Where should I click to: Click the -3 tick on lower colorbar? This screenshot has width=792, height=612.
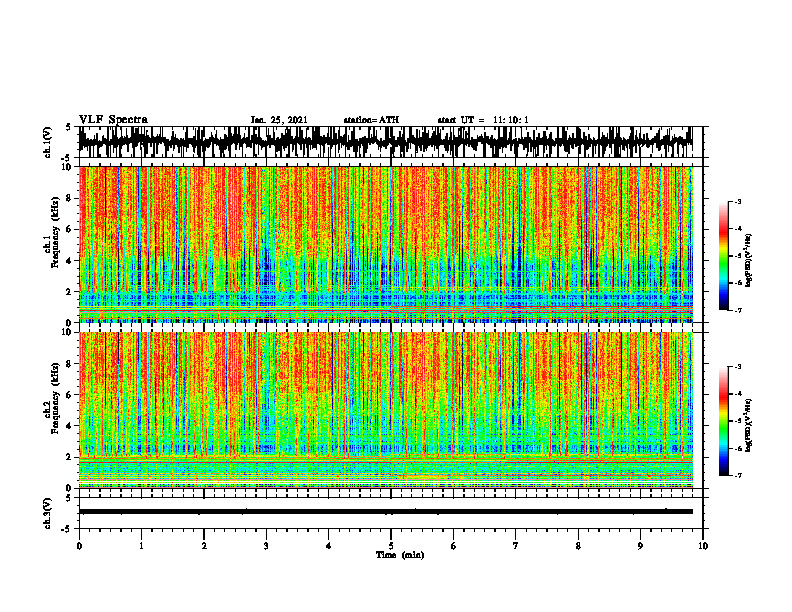tap(738, 367)
